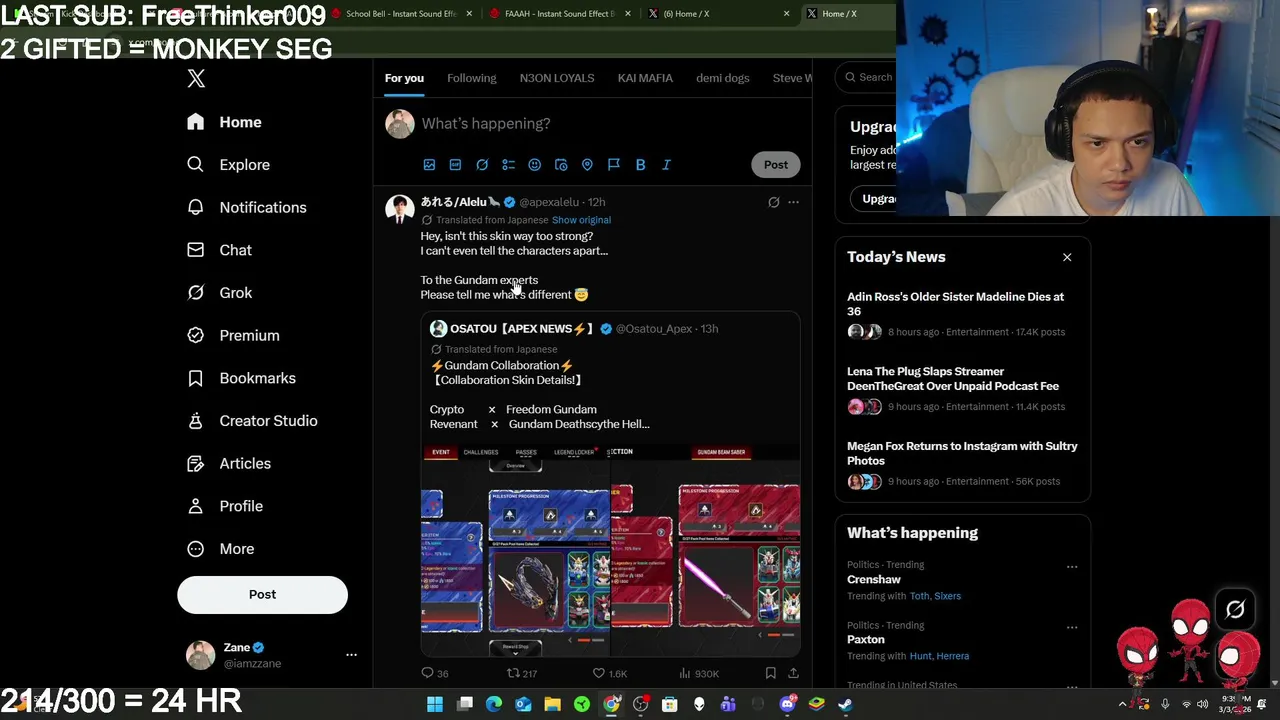Close the Today's News panel
This screenshot has width=1280, height=720.
click(x=1067, y=258)
